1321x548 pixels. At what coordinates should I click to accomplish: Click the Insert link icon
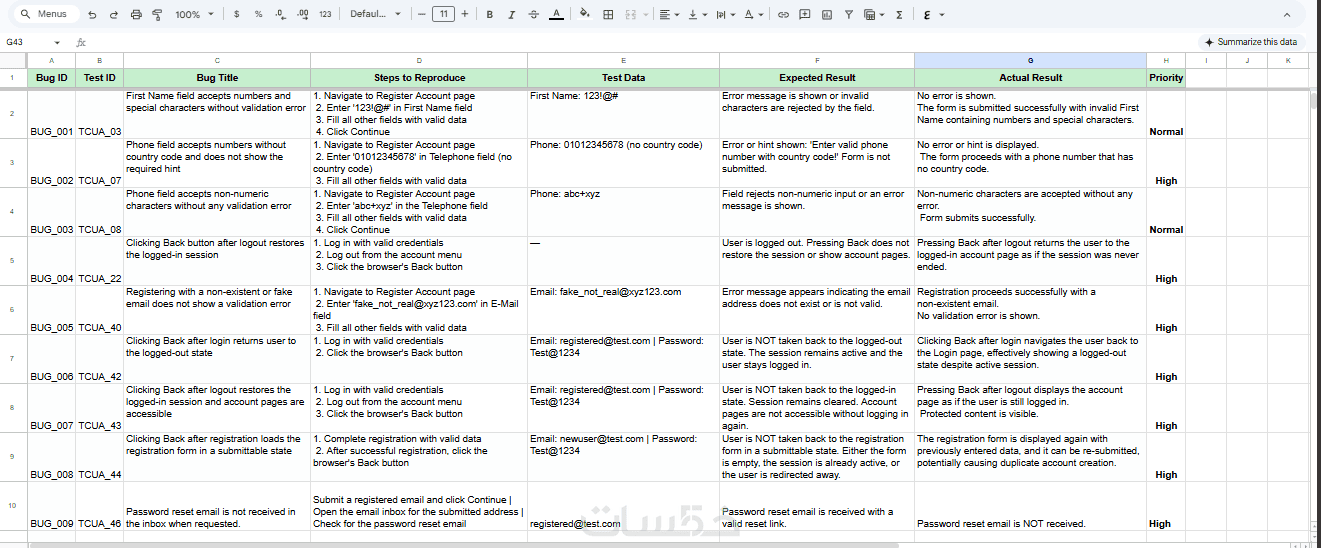pyautogui.click(x=783, y=15)
